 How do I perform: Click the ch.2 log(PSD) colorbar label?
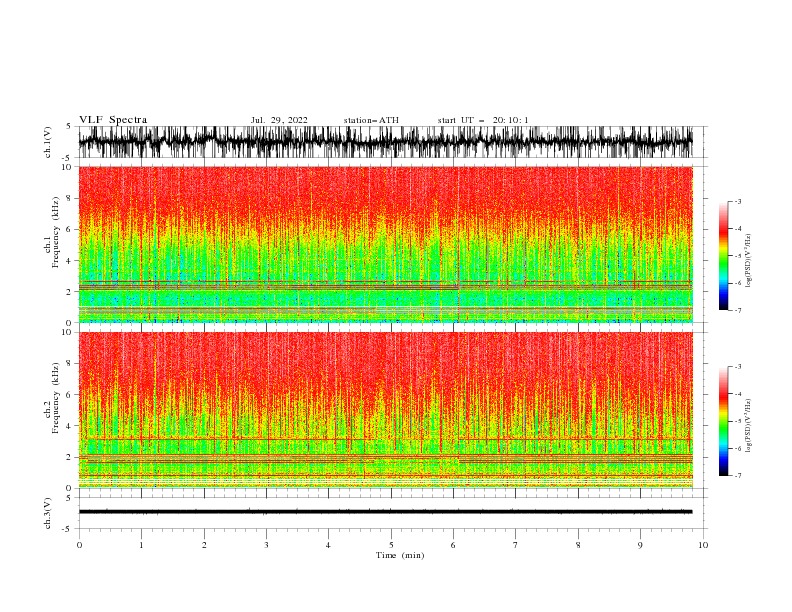click(750, 426)
